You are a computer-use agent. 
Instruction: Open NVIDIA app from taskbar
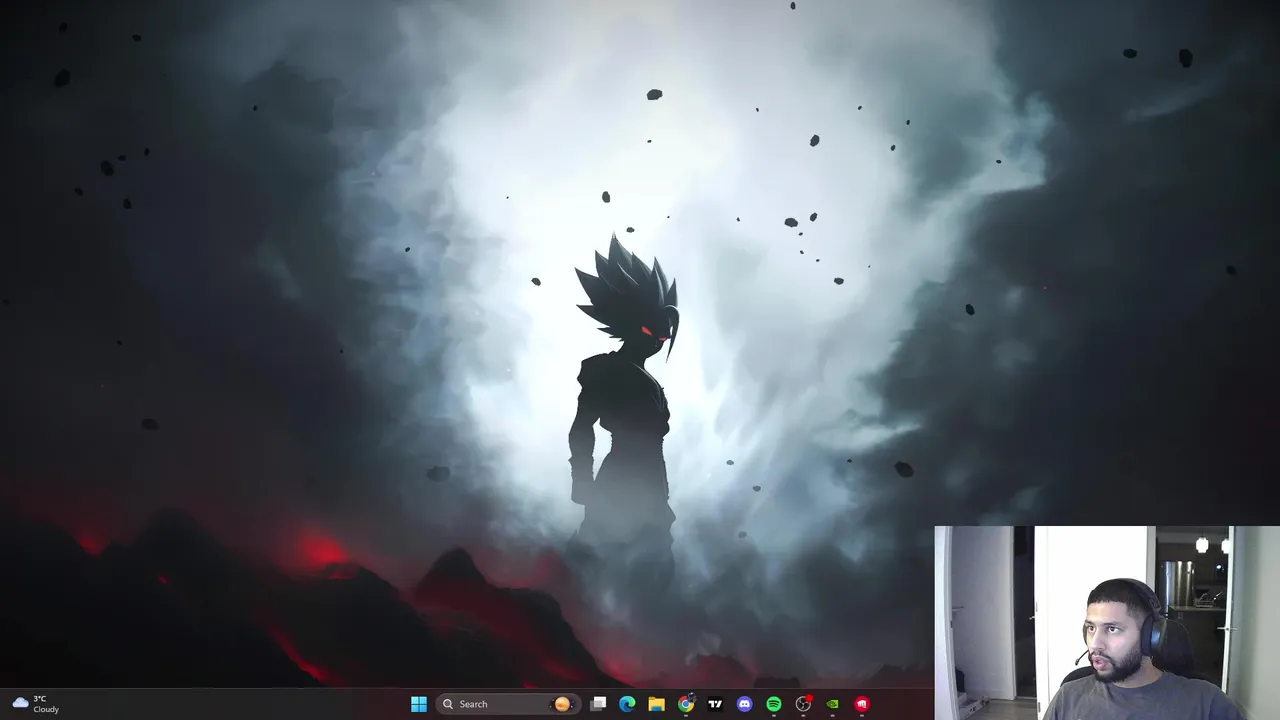click(x=832, y=704)
